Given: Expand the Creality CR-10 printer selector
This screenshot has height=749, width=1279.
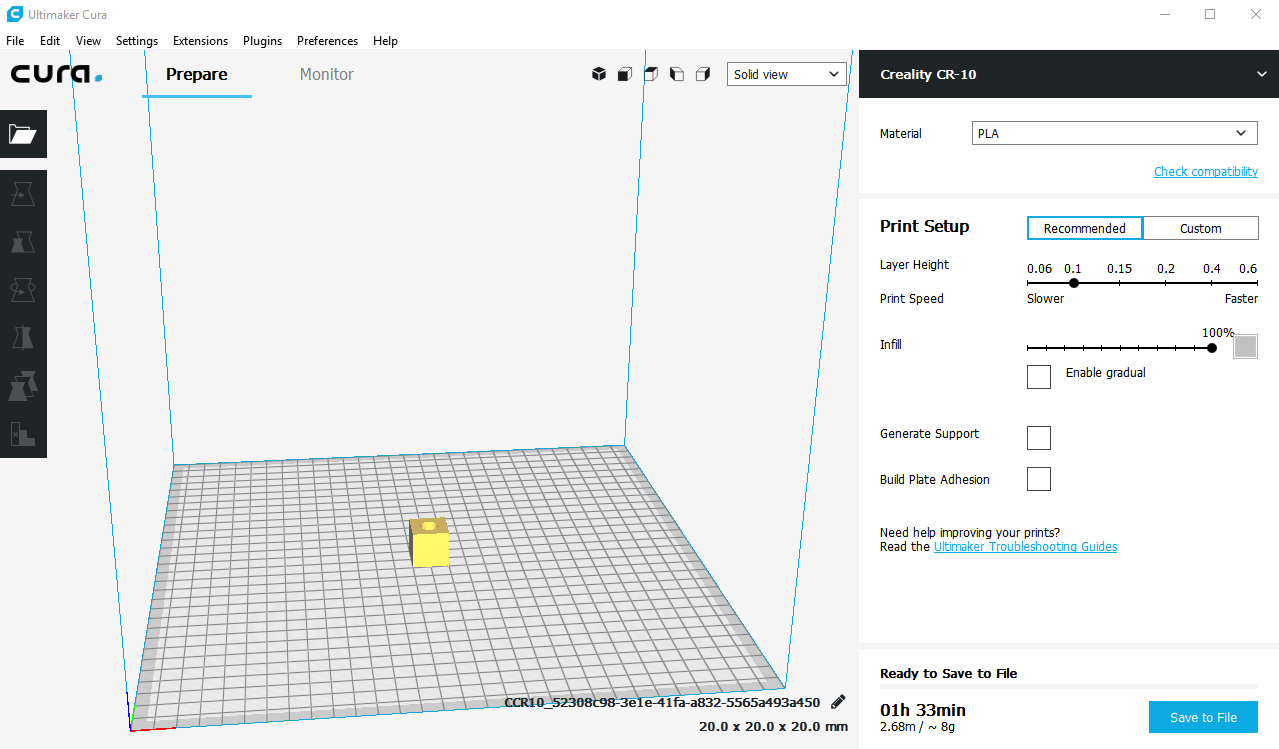Looking at the screenshot, I should tap(1069, 74).
